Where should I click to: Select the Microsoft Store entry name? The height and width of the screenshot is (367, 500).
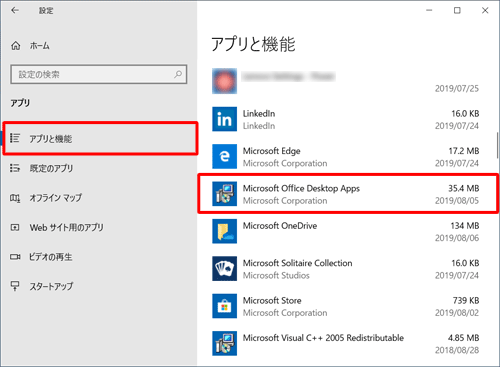(x=272, y=300)
